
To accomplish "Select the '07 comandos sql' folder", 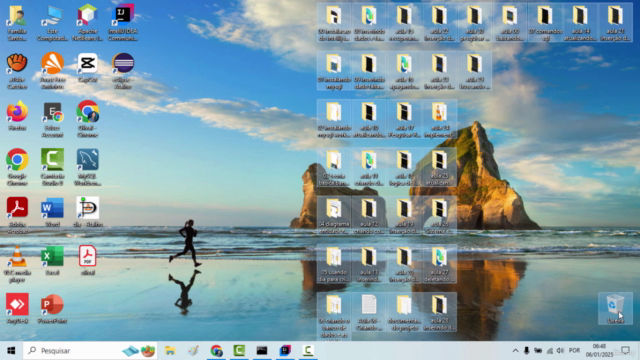I will [x=545, y=23].
